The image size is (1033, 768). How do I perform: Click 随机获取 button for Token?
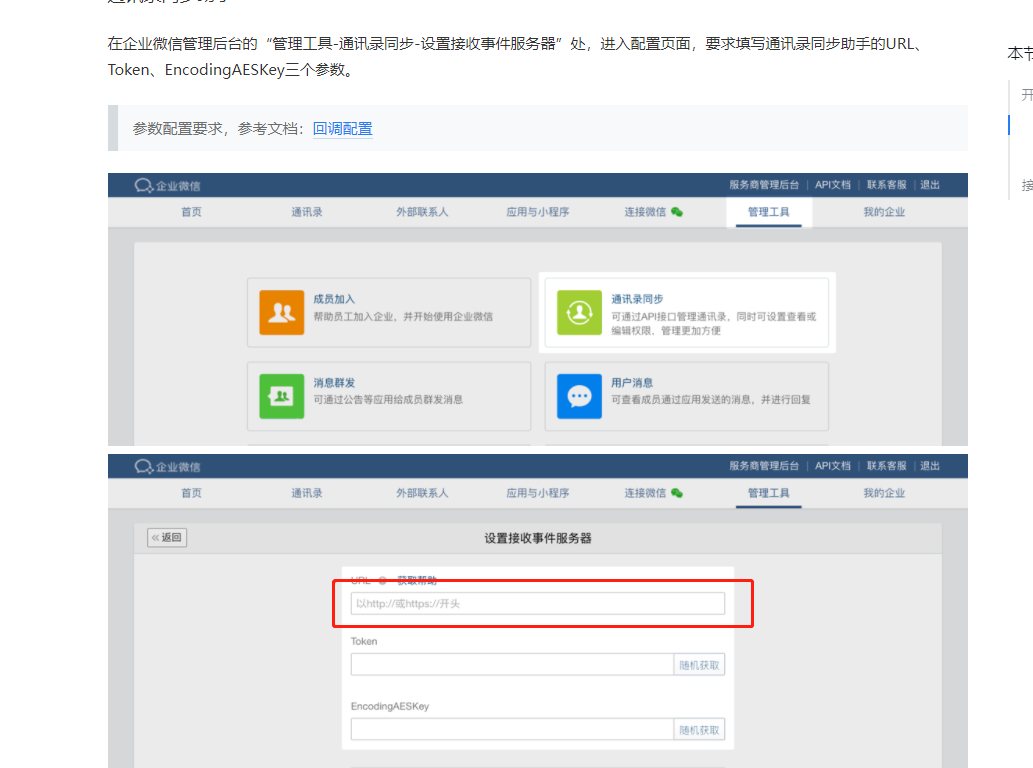699,665
